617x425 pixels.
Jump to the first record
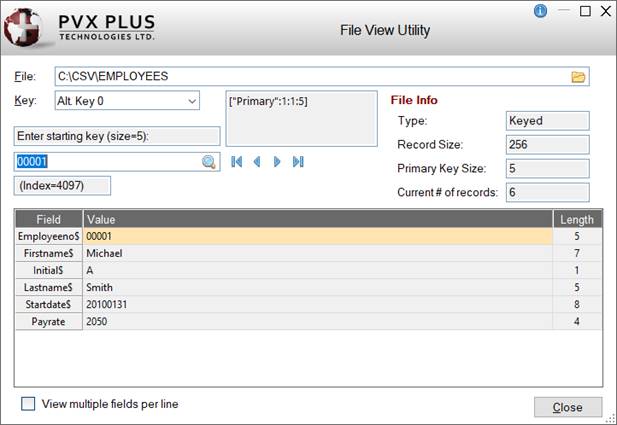pos(237,162)
